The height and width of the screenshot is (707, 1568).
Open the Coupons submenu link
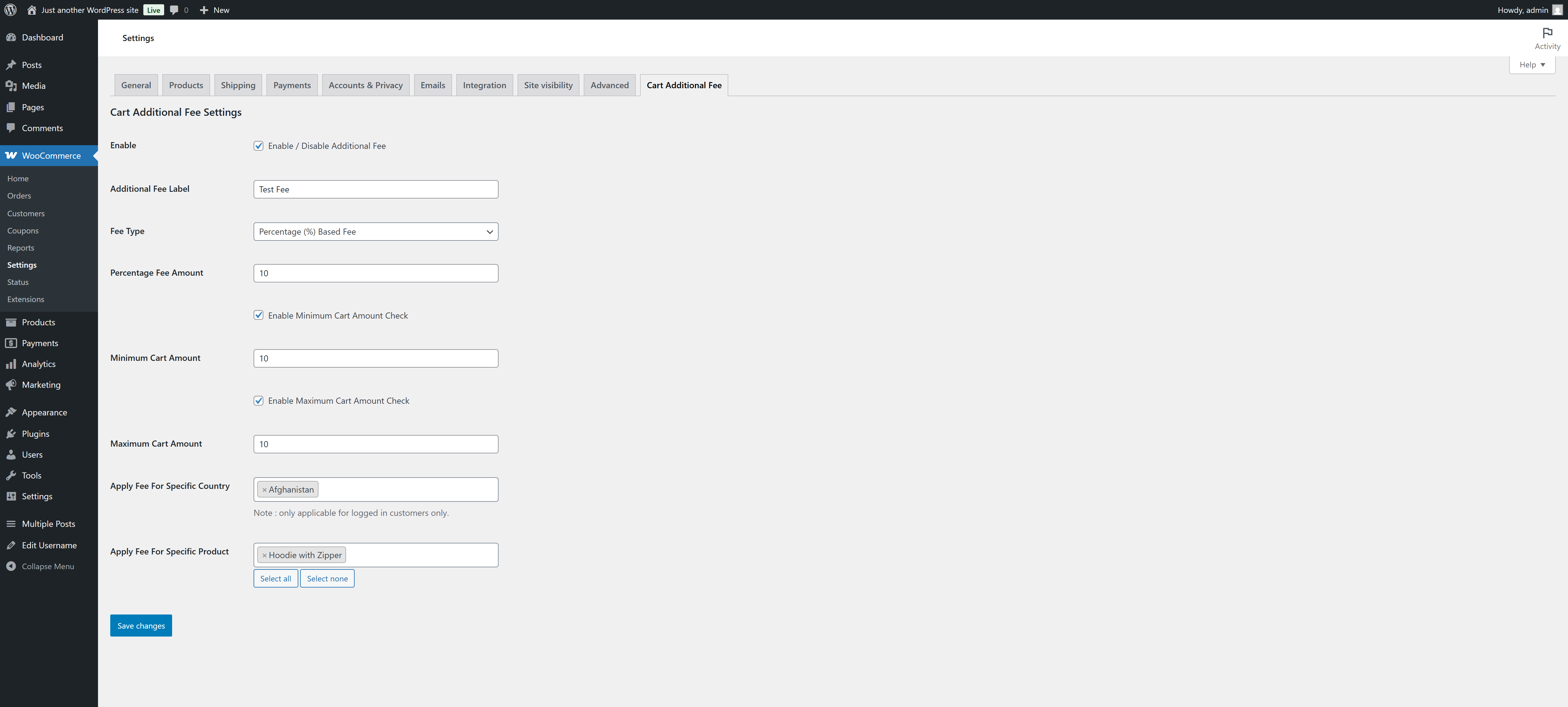[23, 230]
